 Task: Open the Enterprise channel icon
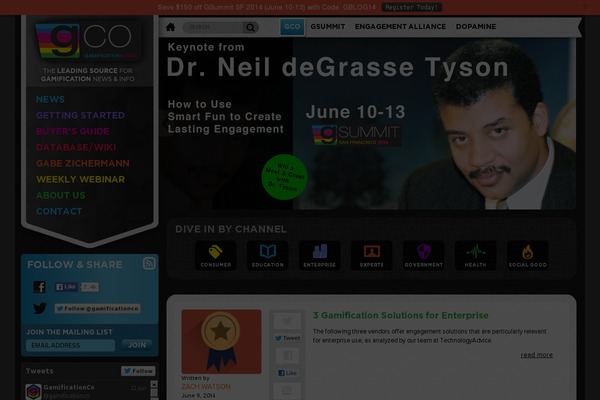(320, 256)
